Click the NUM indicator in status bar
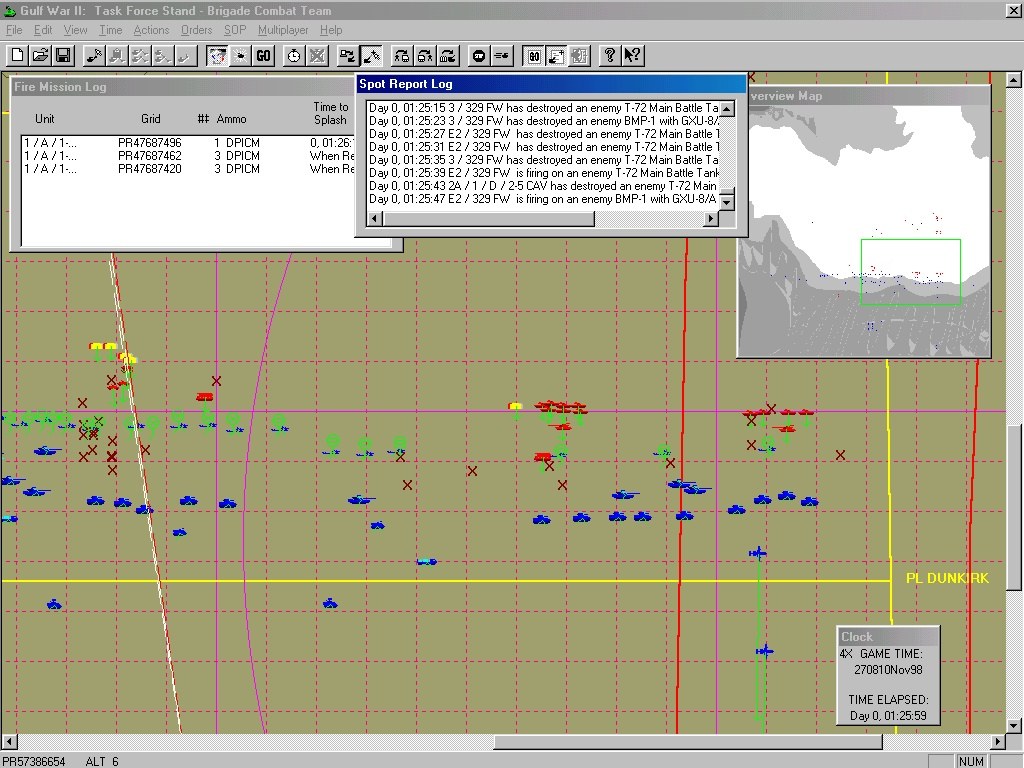Image resolution: width=1024 pixels, height=768 pixels. tap(971, 761)
